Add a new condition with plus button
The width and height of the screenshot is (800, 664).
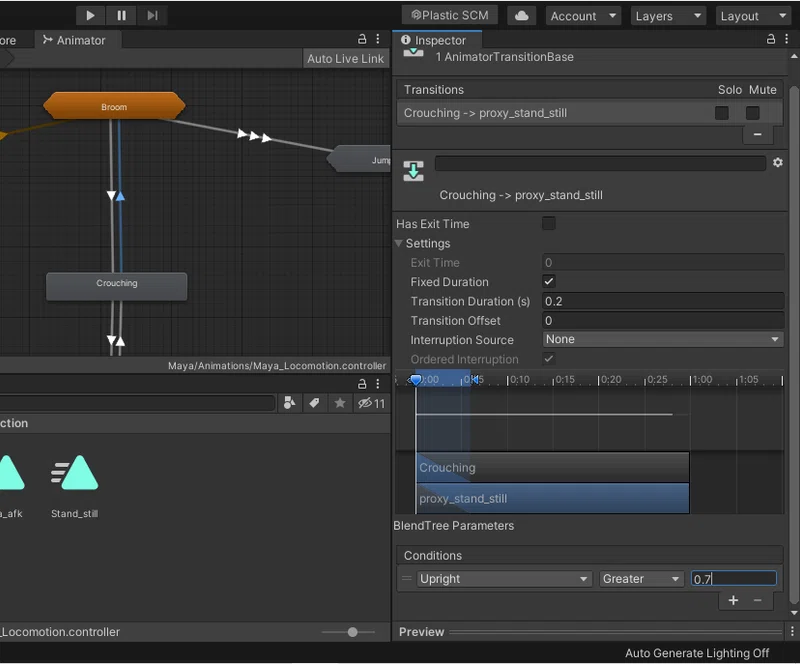[x=733, y=600]
